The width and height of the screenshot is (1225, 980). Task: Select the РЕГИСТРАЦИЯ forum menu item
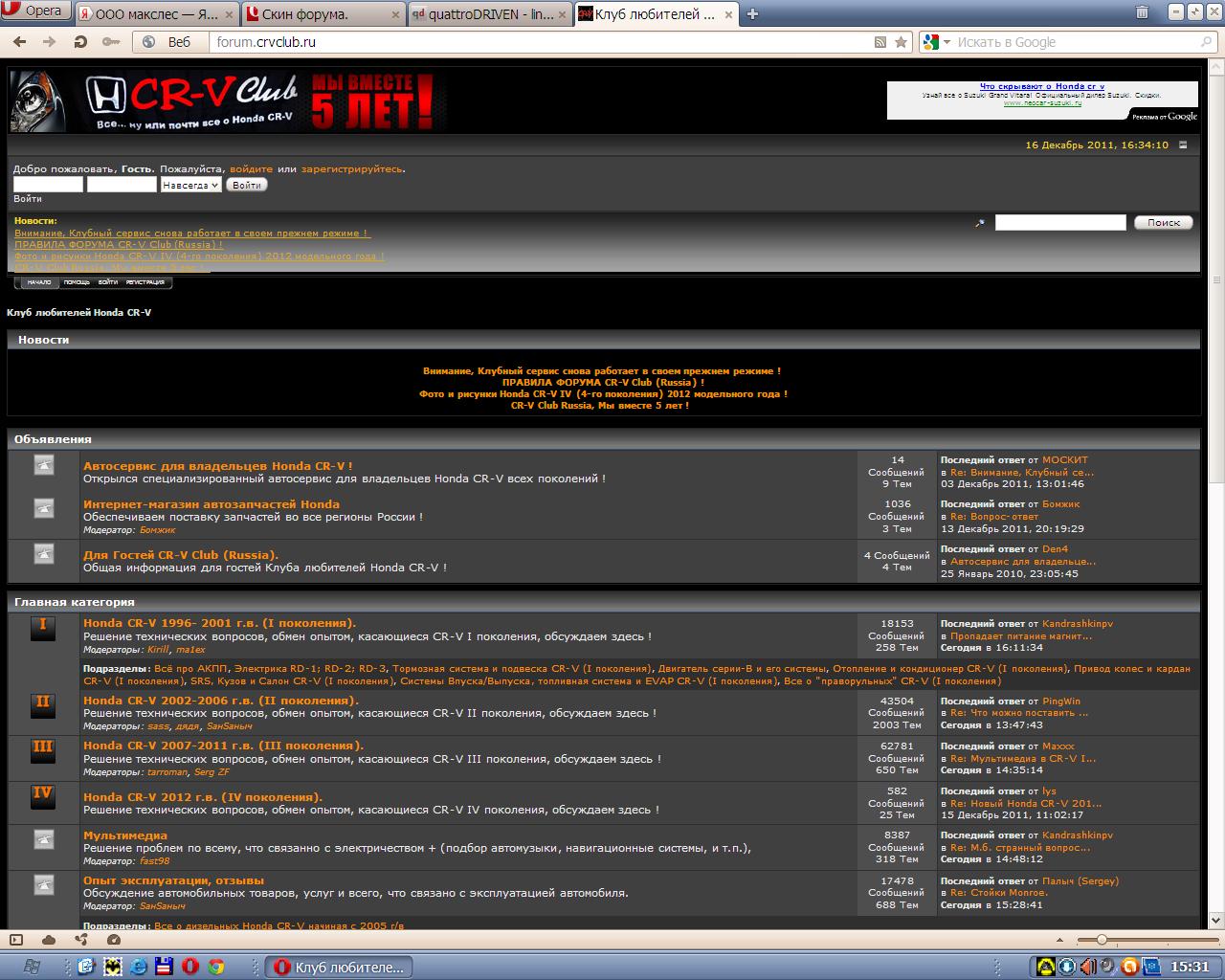(x=145, y=282)
